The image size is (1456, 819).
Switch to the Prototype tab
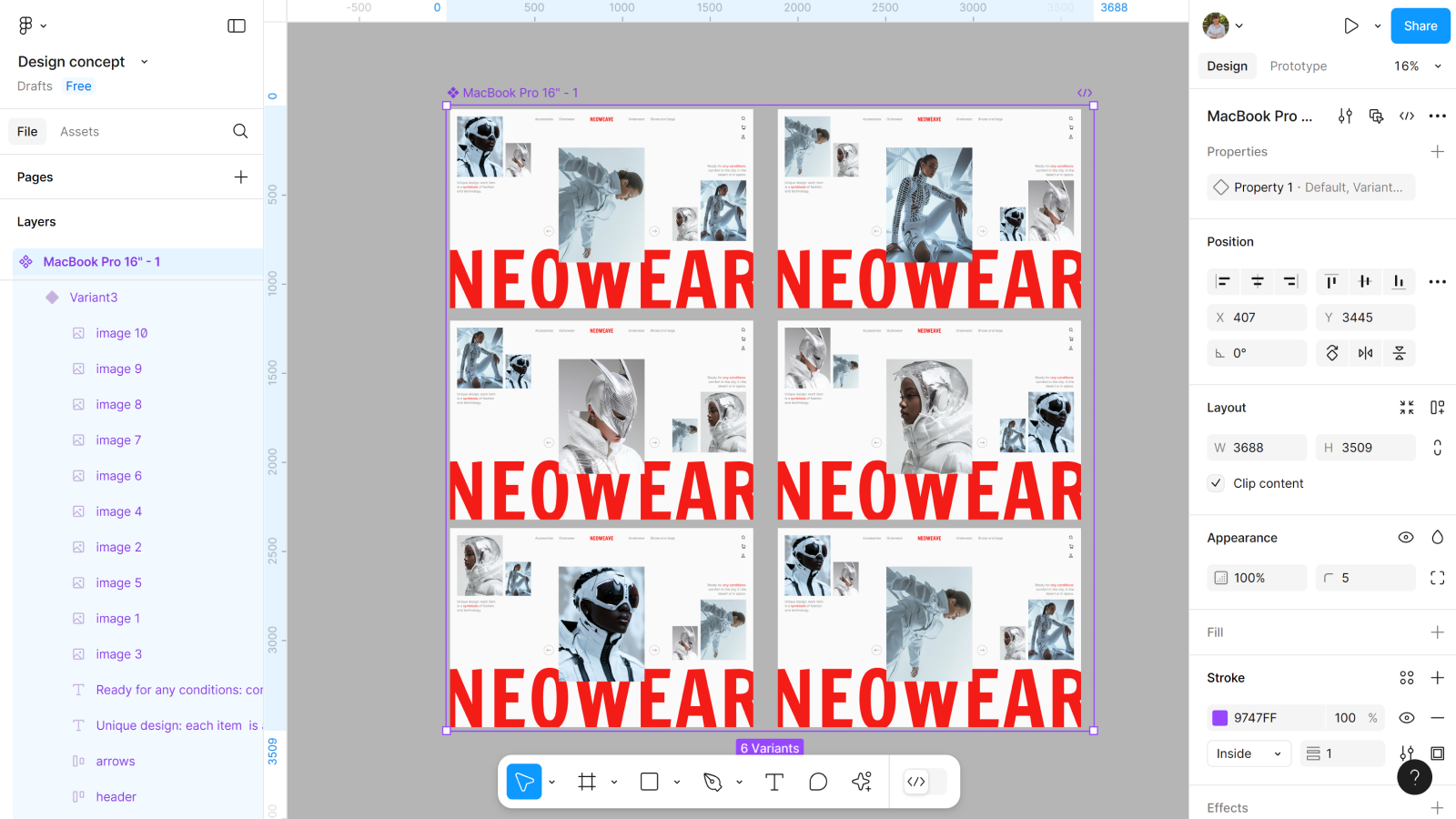pos(1298,66)
